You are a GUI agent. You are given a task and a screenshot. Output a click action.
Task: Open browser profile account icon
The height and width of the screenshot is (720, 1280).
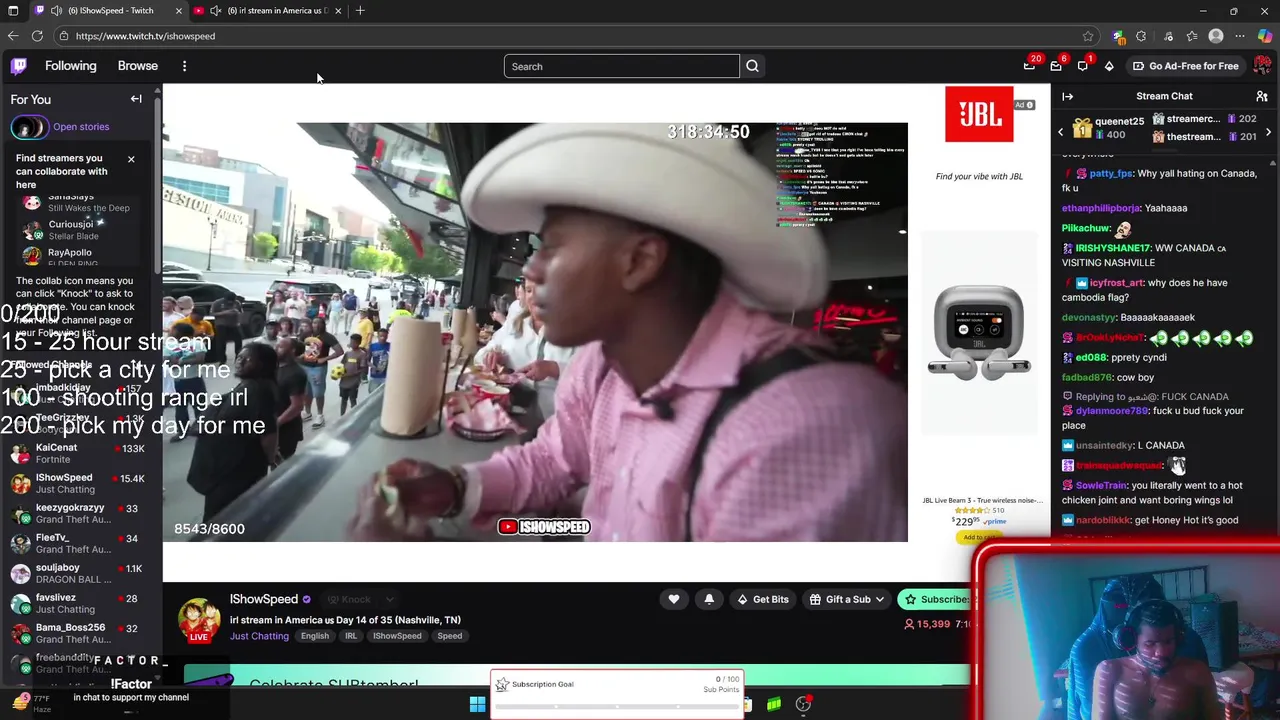pyautogui.click(x=1216, y=36)
